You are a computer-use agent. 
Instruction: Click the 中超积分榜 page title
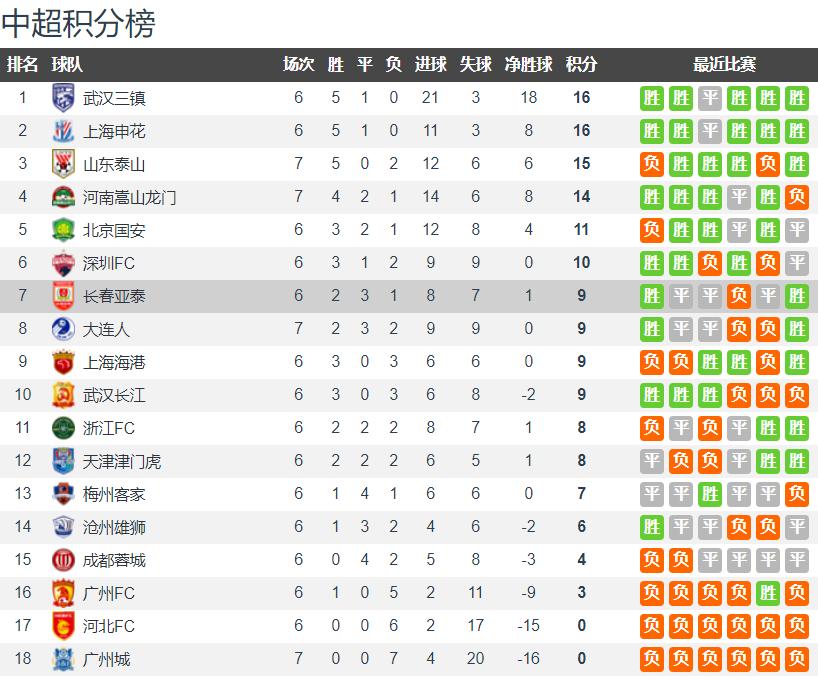pyautogui.click(x=79, y=24)
